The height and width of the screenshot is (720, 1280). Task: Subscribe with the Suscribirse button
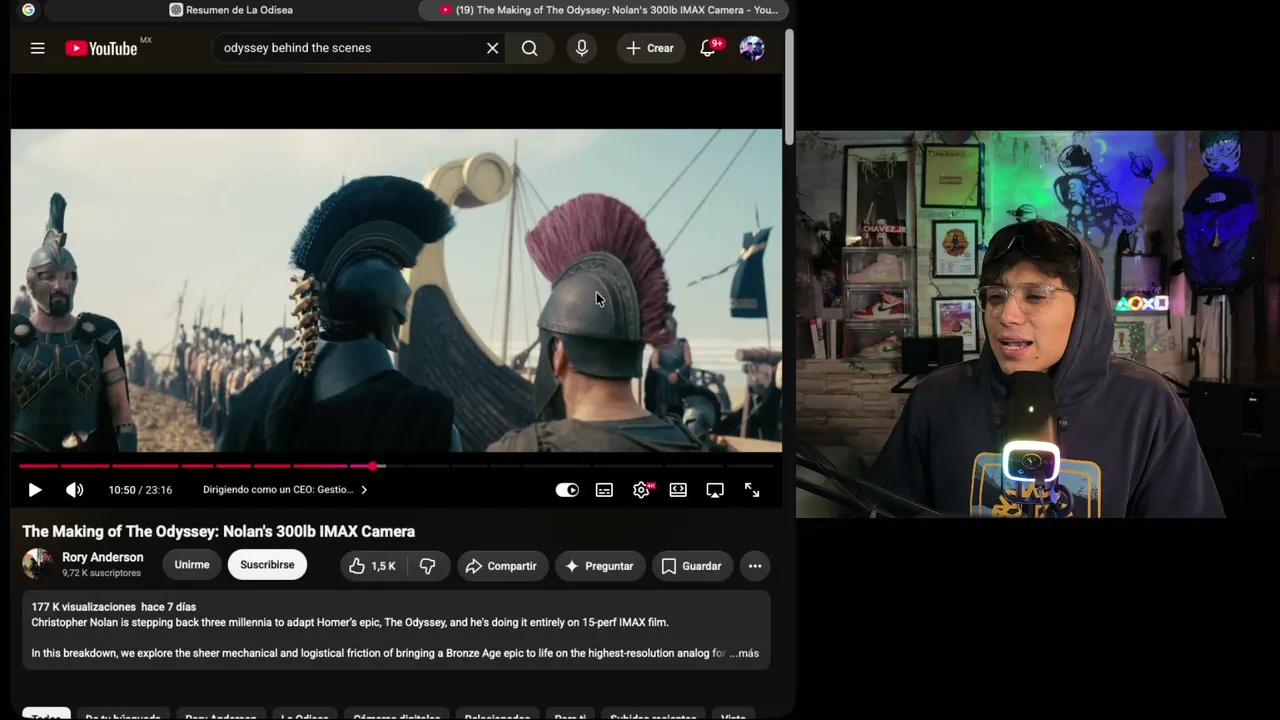(267, 565)
